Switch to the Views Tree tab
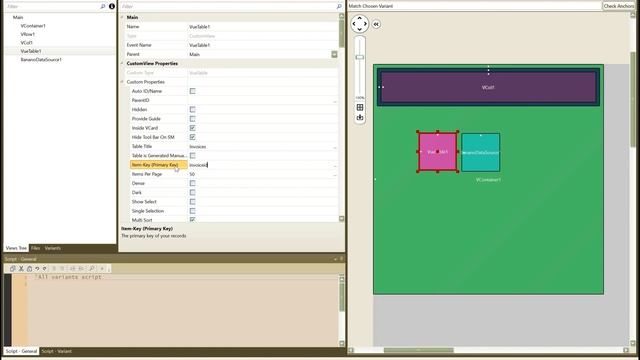Viewport: 640px width, 360px height. pyautogui.click(x=16, y=248)
